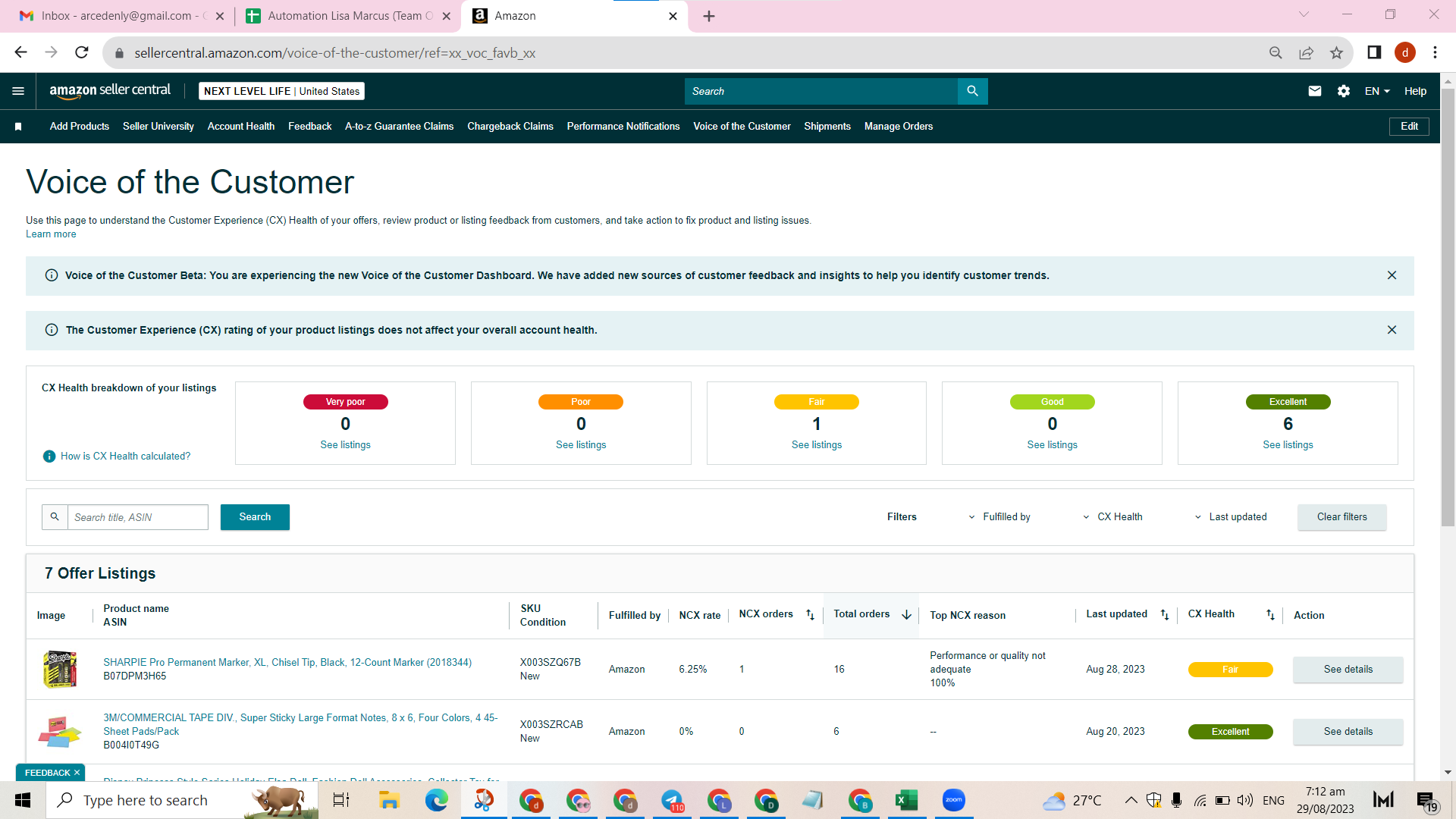Click See details for 3M Sticky Notes row
This screenshot has width=1456, height=819.
point(1348,732)
